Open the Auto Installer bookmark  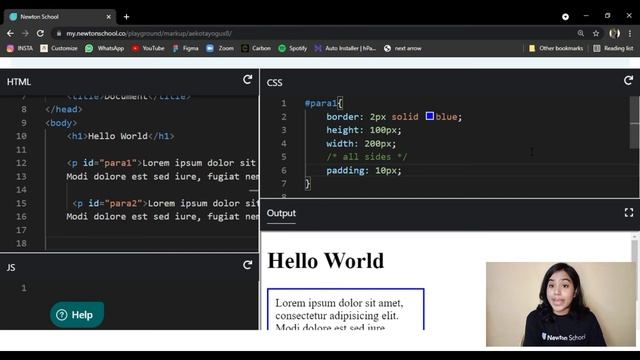(x=345, y=48)
